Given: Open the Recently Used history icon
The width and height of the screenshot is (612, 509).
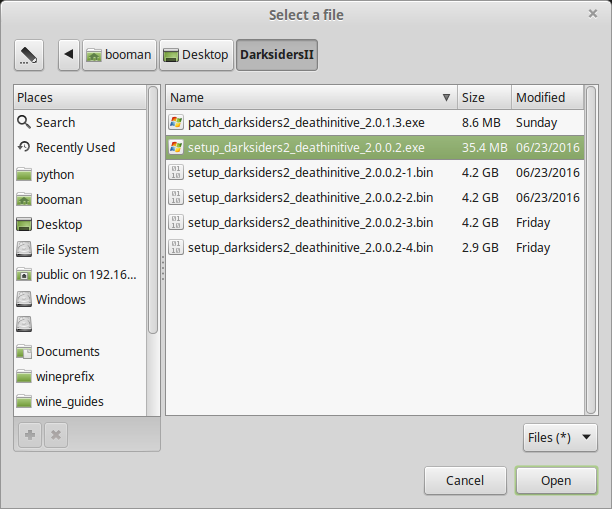Looking at the screenshot, I should [24, 147].
